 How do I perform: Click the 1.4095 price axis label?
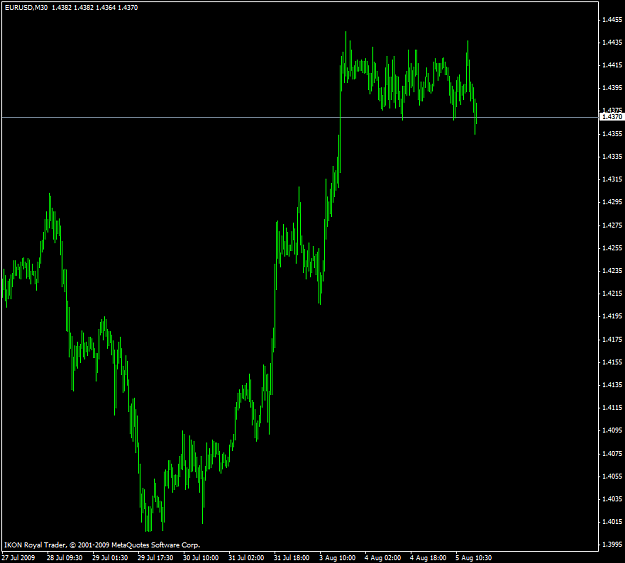click(612, 430)
